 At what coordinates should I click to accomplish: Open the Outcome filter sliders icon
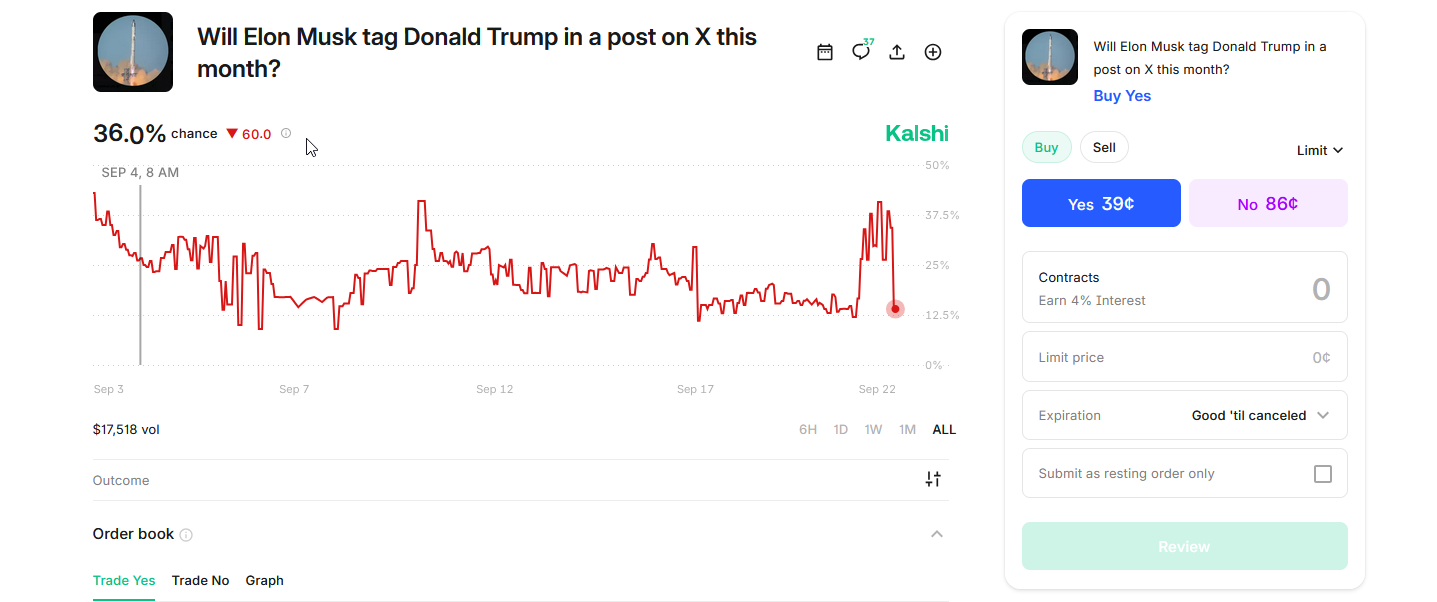[x=933, y=480]
